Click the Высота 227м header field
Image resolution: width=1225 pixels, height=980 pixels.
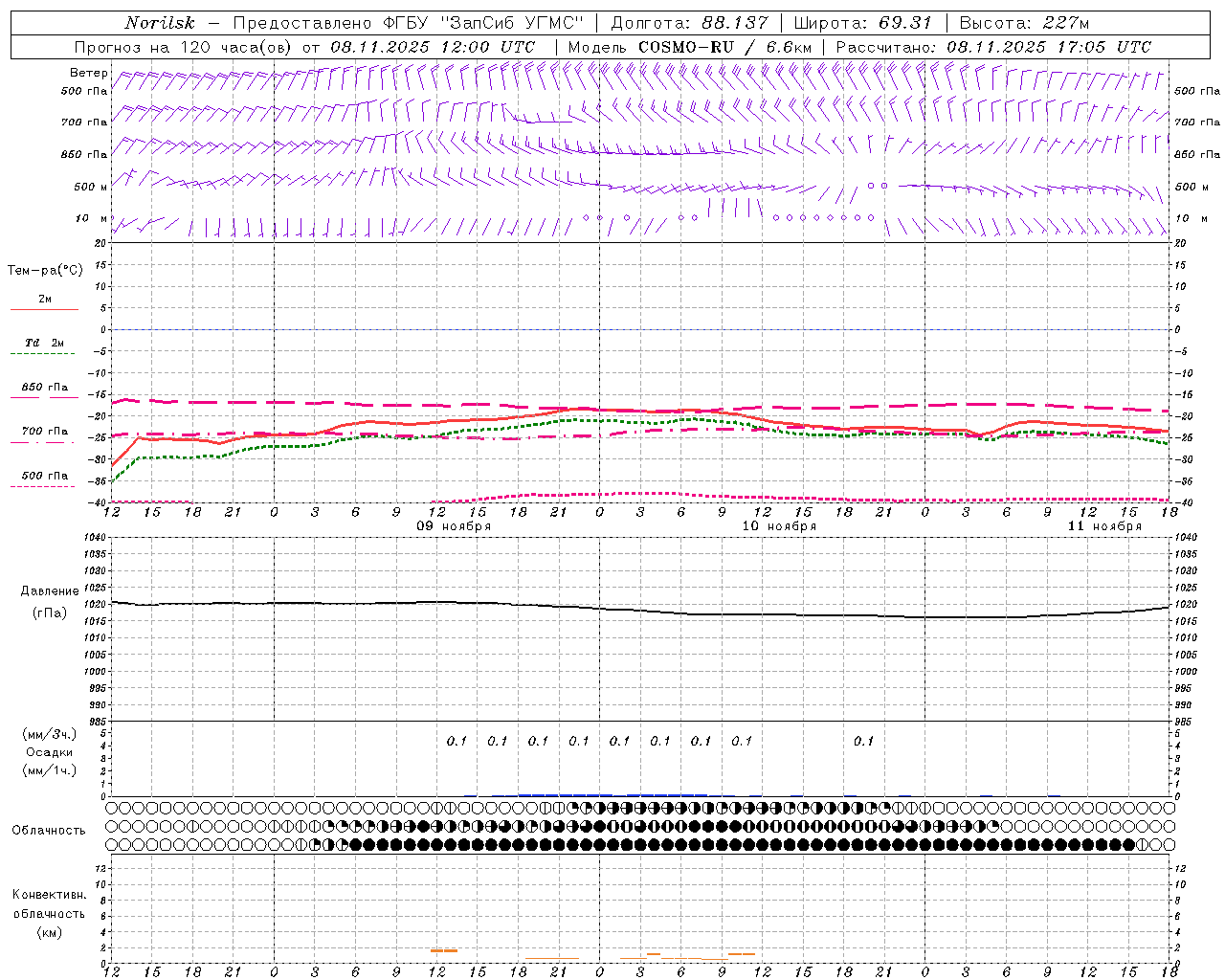(x=1024, y=23)
